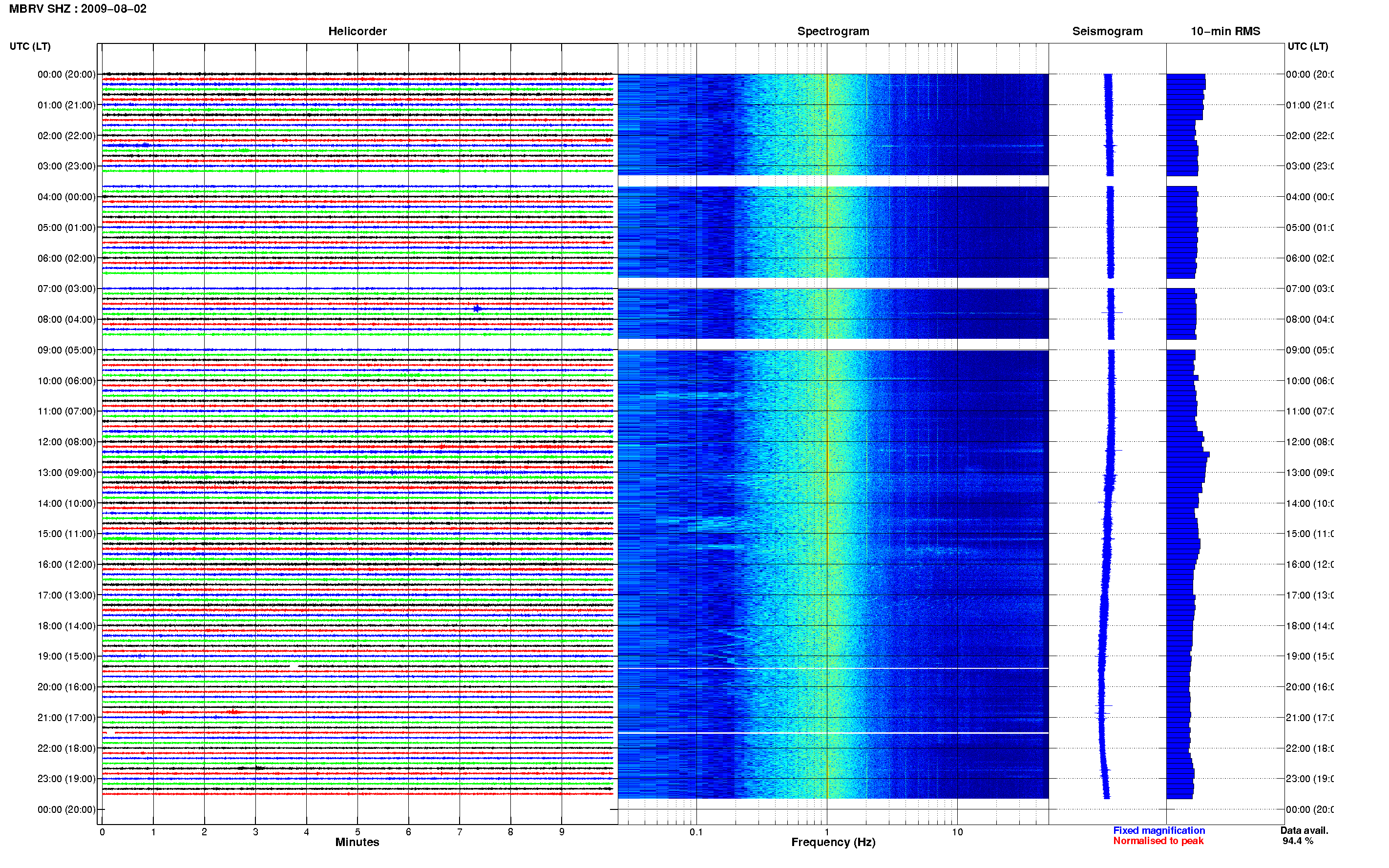
Task: Click "UTC (LT)" label beside the helicorder
Action: coord(30,46)
